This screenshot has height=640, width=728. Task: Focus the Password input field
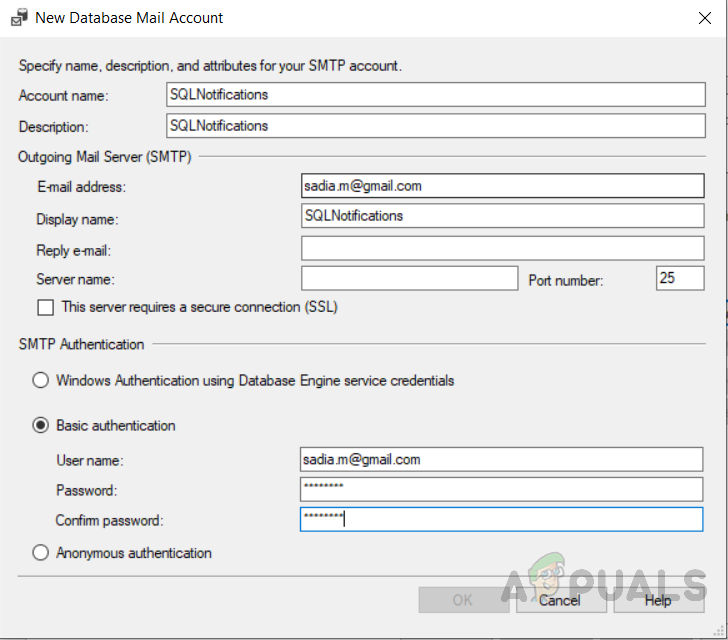point(502,489)
